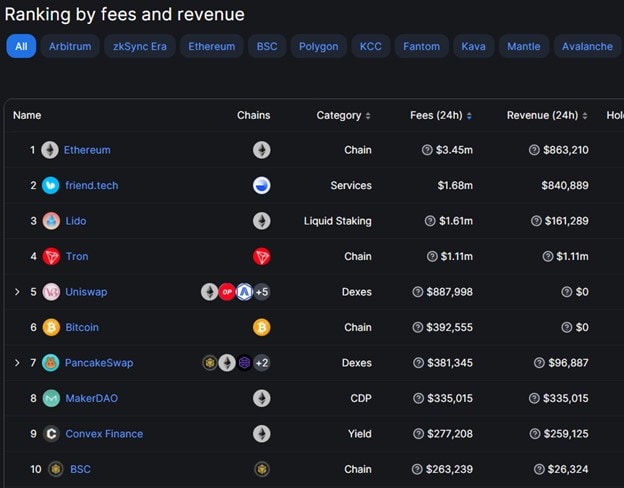This screenshot has width=624, height=488.
Task: Click the help icon beside Ethereum's $3.45m fees
Action: click(x=427, y=150)
